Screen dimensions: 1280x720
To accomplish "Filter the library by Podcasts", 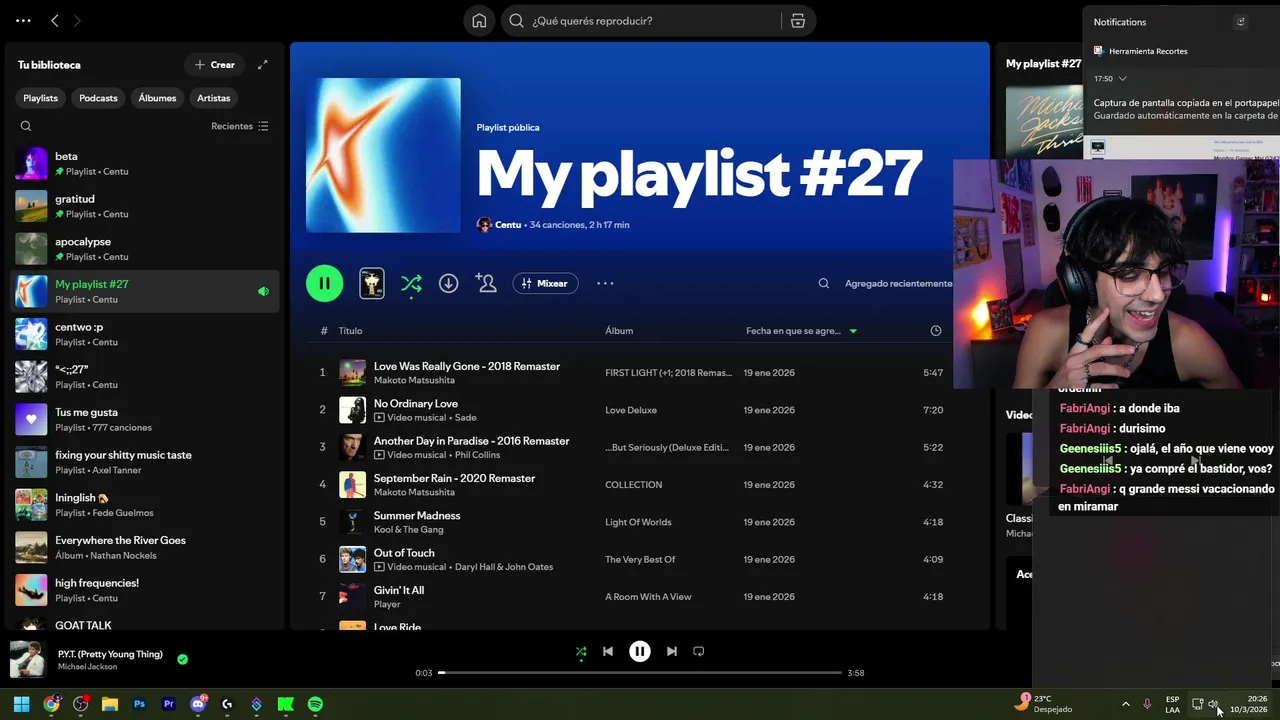I will 98,98.
